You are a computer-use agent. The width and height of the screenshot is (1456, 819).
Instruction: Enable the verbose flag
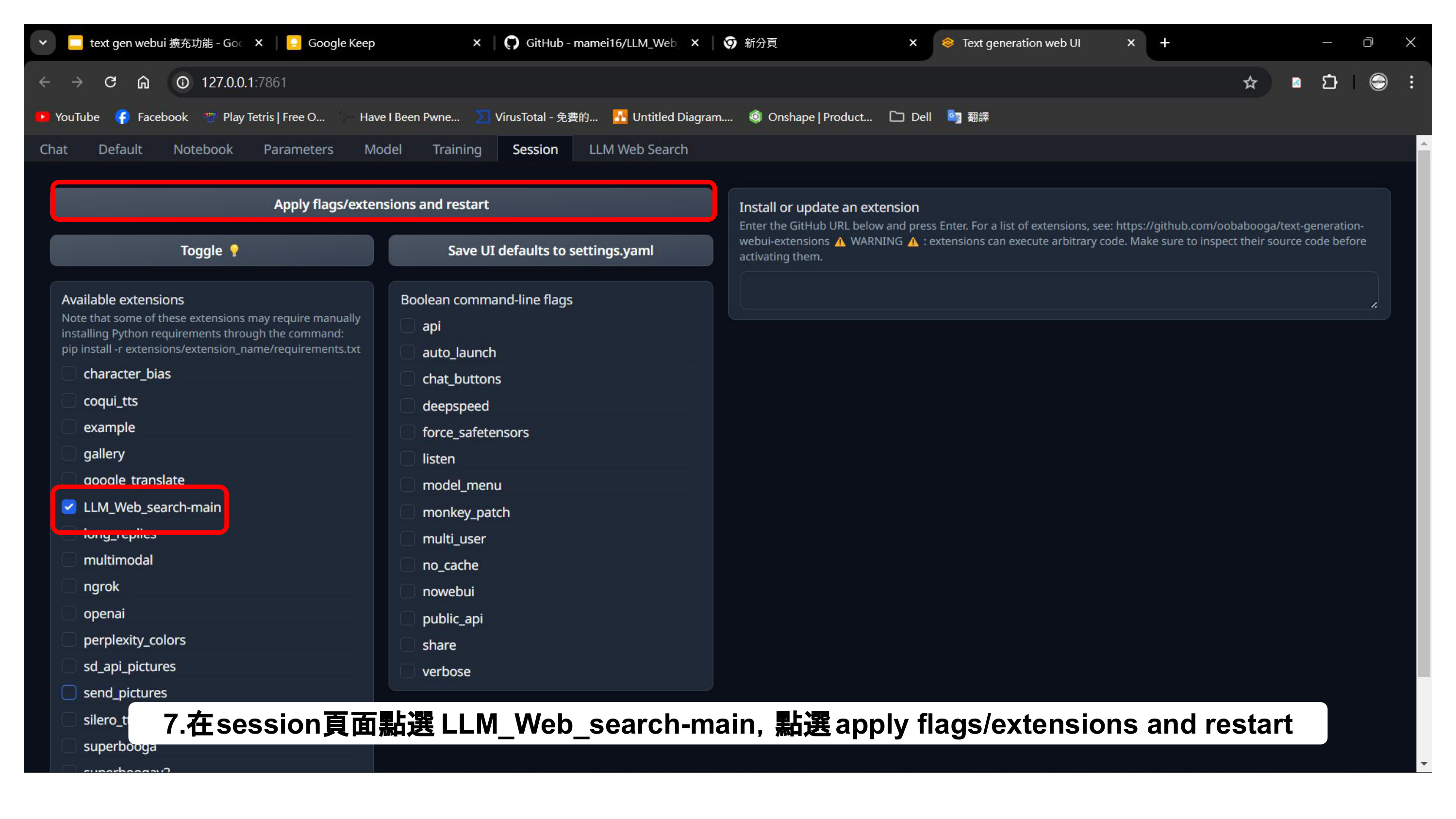coord(408,672)
